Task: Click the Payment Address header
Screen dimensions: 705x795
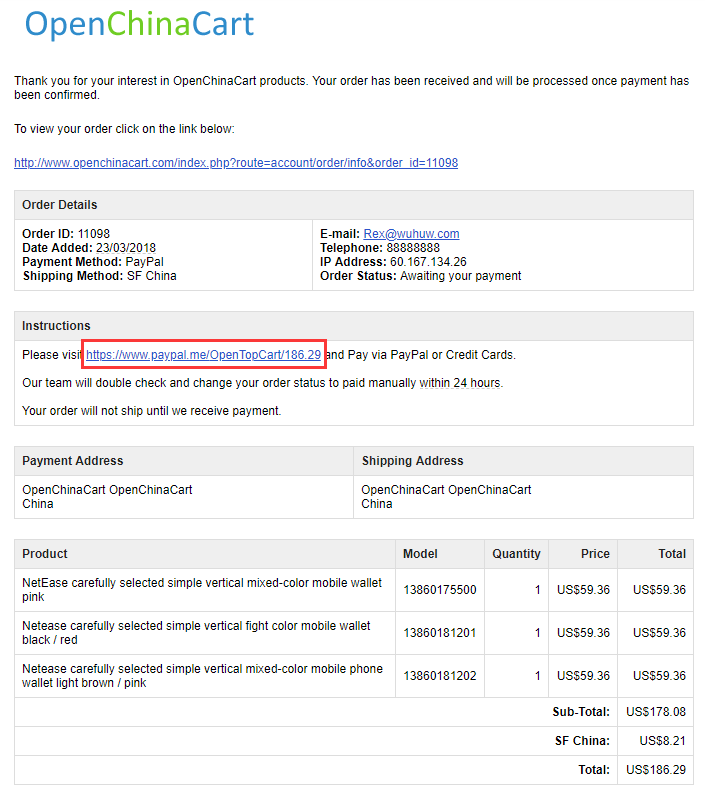Action: [184, 461]
